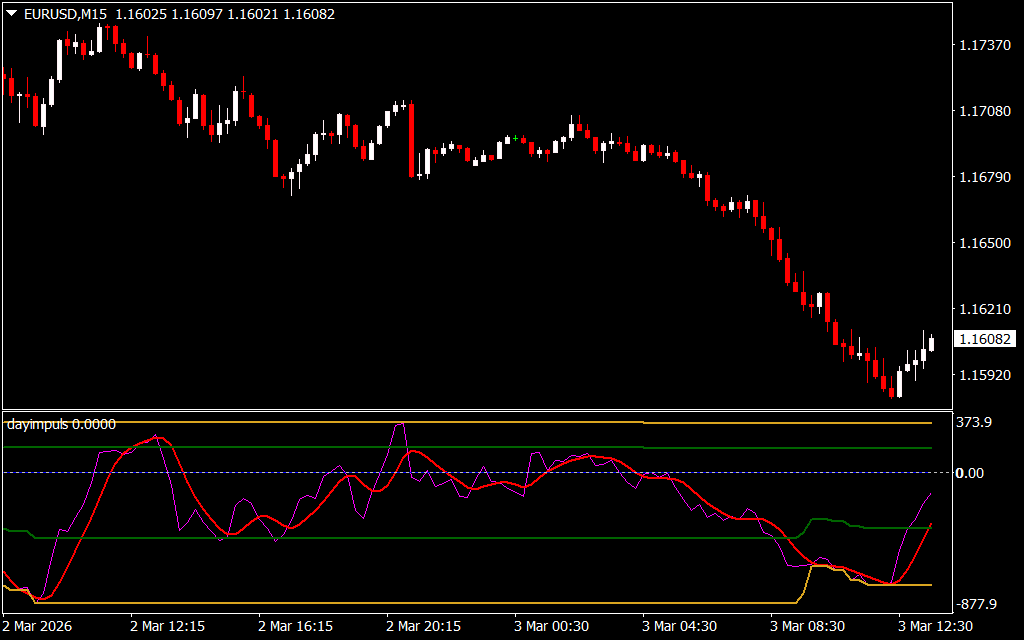Click the 1.15920 price scale label
Screen dimensions: 1024x640
point(984,376)
